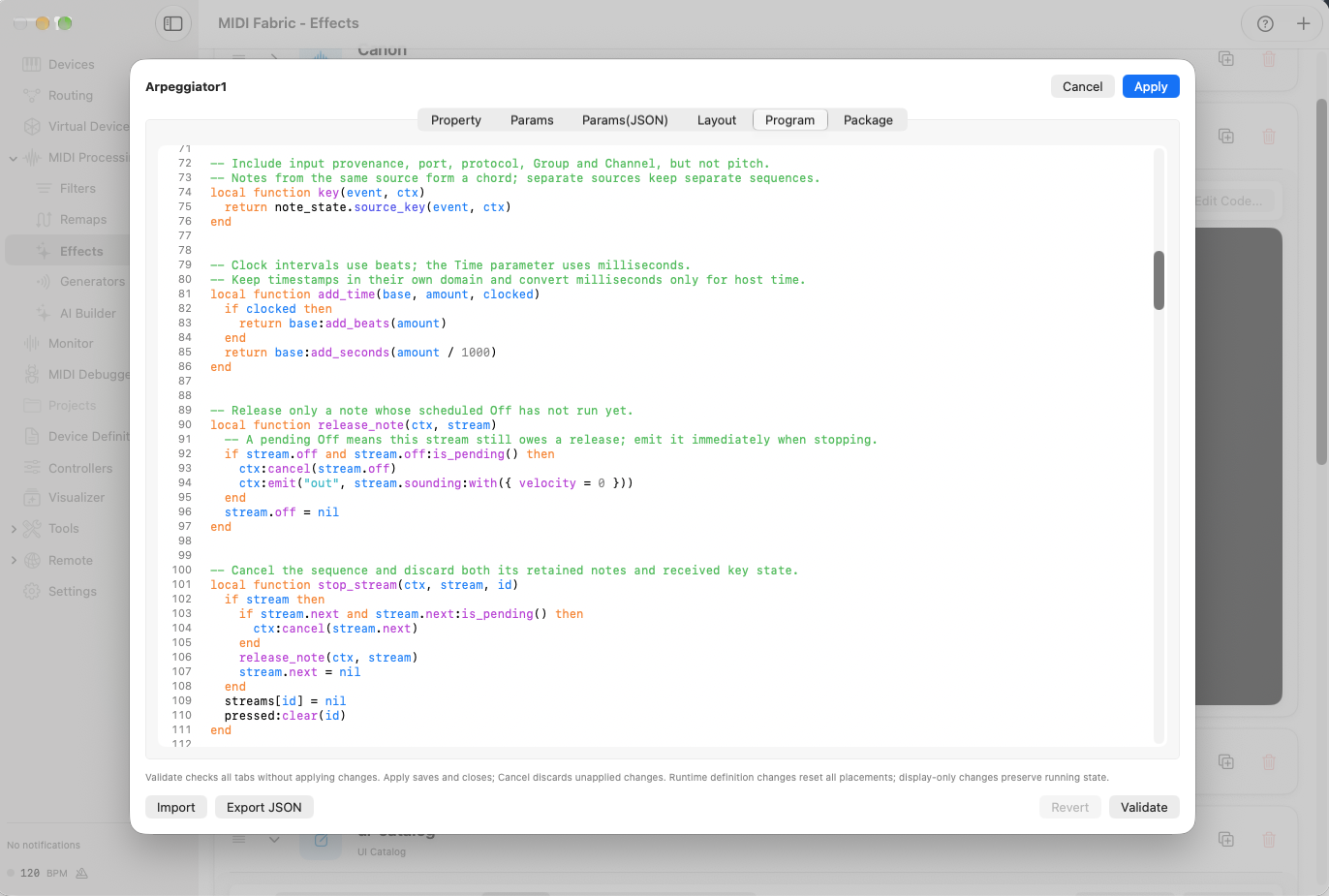Expand the Remote sidebar section
This screenshot has width=1329, height=896.
[x=13, y=560]
